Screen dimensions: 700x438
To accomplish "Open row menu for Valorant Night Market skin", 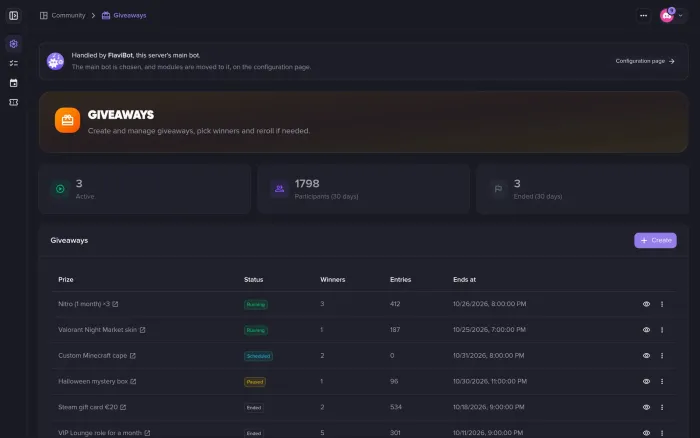I will coord(662,330).
